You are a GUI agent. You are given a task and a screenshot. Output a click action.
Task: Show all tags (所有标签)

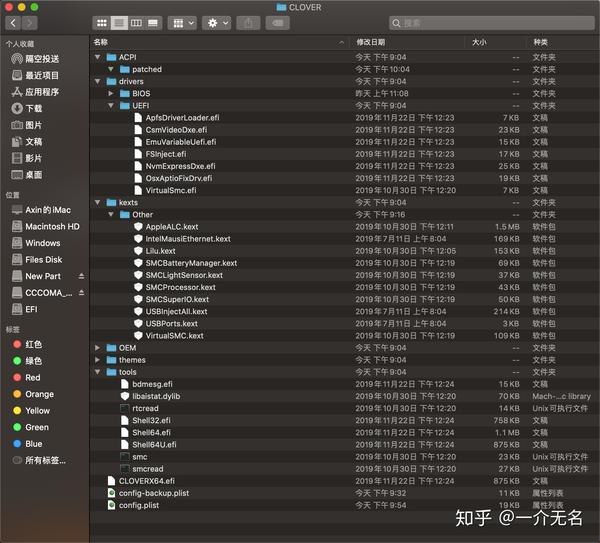pos(39,460)
